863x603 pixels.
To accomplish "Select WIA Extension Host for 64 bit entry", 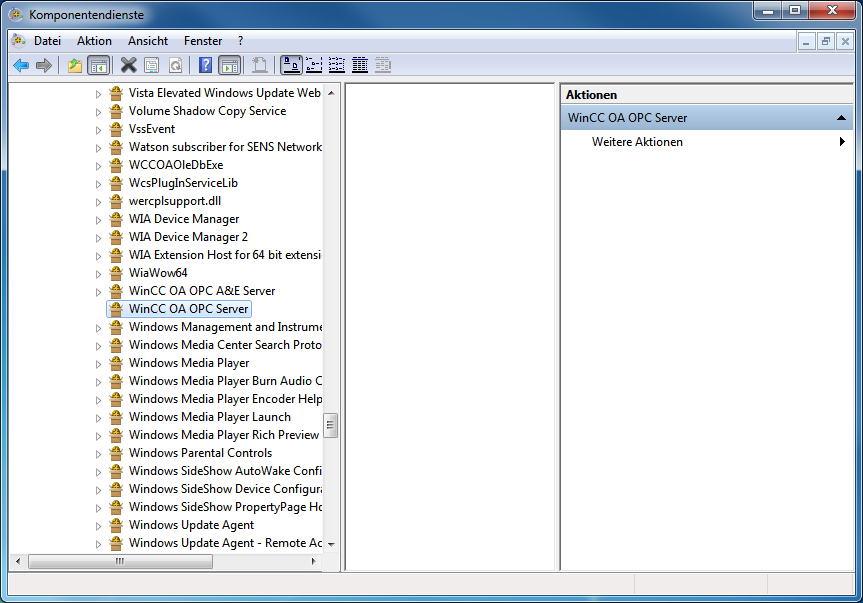I will [x=225, y=255].
